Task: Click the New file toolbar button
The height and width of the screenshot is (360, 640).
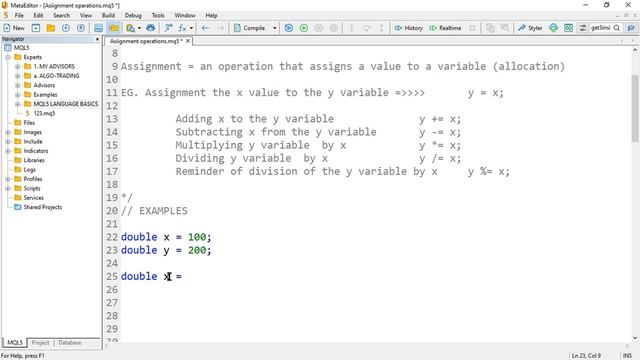Action: (13, 28)
